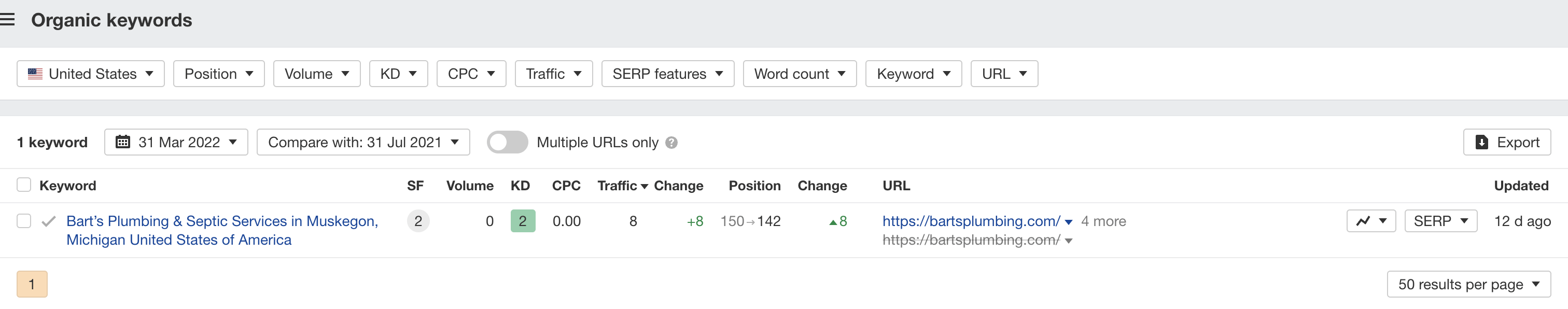Open the position history chart icon
1568x309 pixels.
[1364, 221]
